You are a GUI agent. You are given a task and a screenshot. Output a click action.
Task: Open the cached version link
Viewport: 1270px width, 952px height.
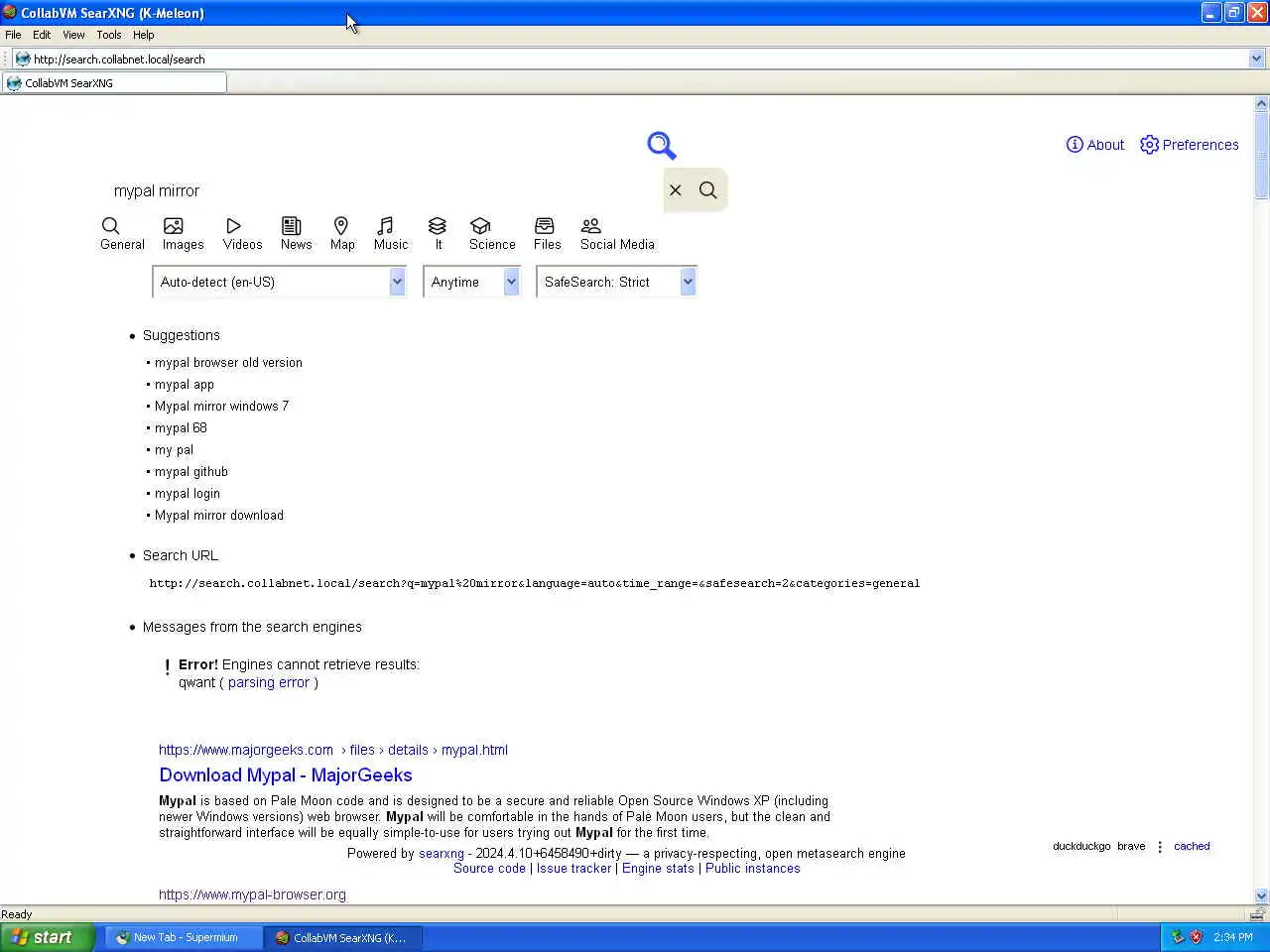click(1192, 847)
